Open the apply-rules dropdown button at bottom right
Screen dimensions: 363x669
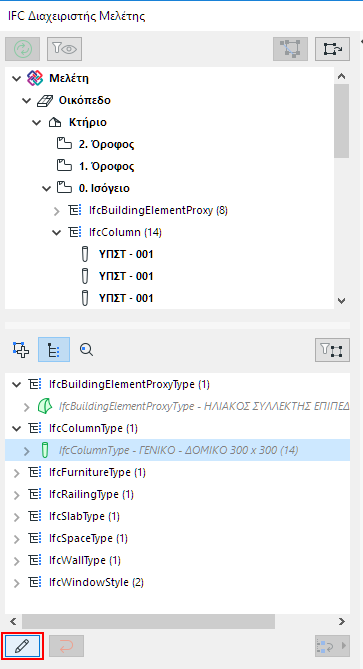(x=332, y=646)
